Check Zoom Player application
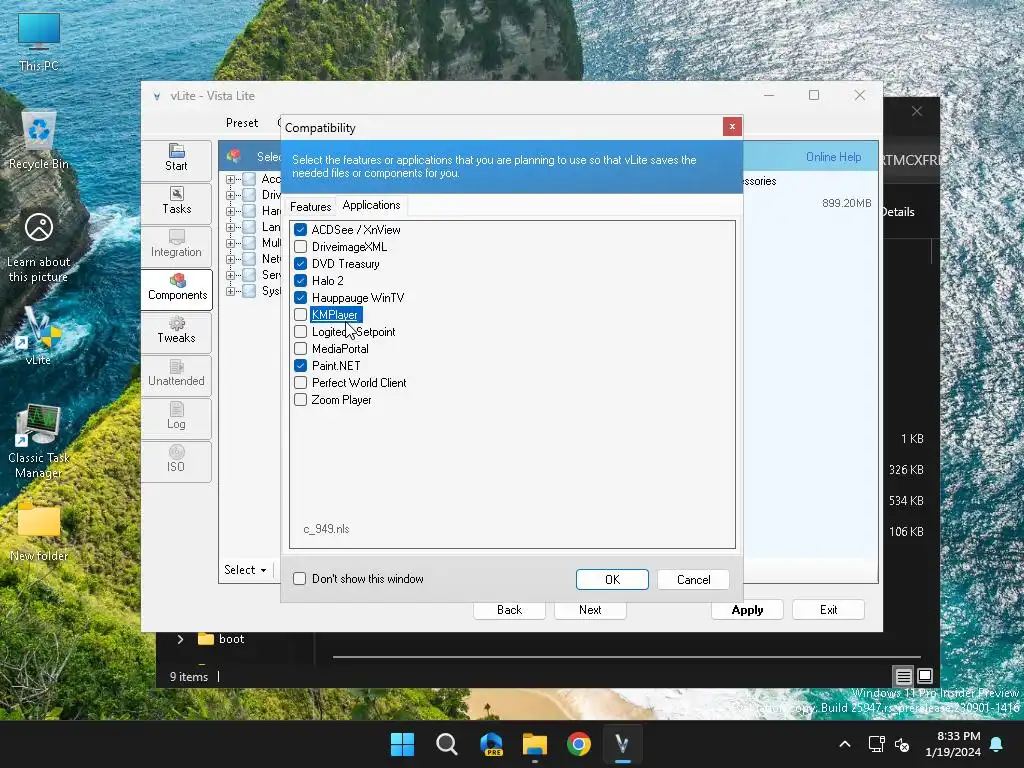This screenshot has height=768, width=1024. [x=300, y=400]
